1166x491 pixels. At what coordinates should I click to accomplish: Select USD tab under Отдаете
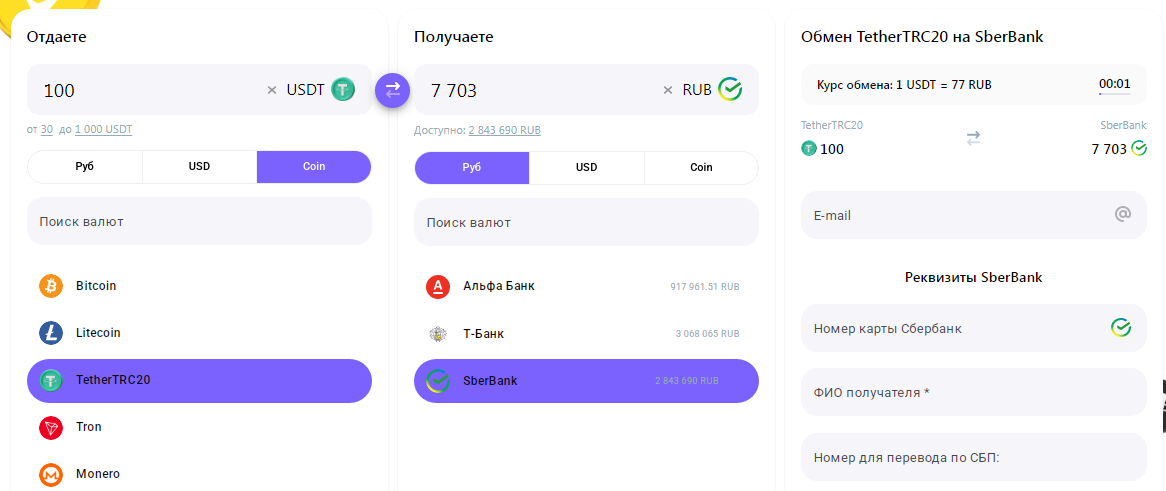199,167
